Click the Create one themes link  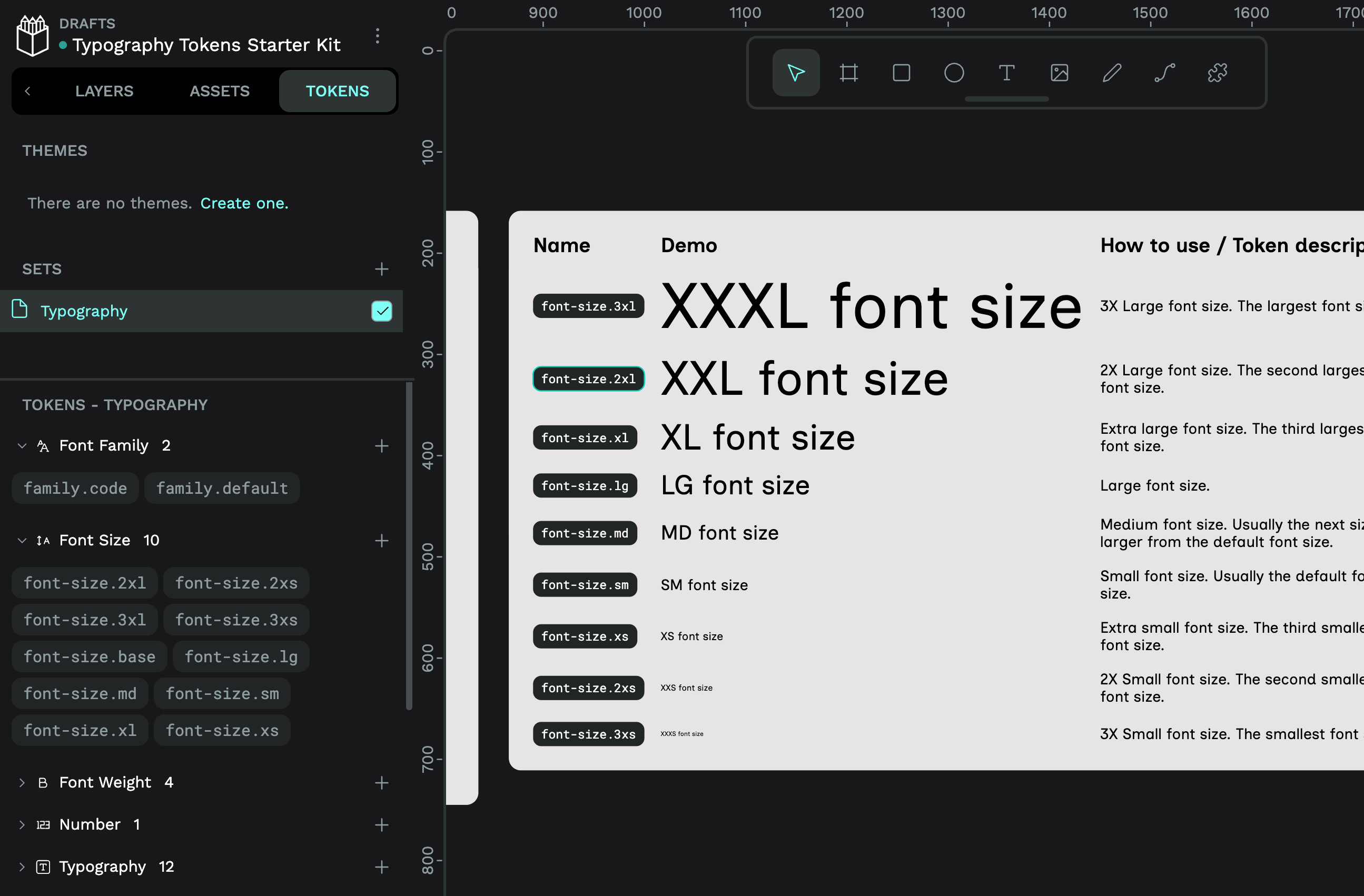pos(244,203)
